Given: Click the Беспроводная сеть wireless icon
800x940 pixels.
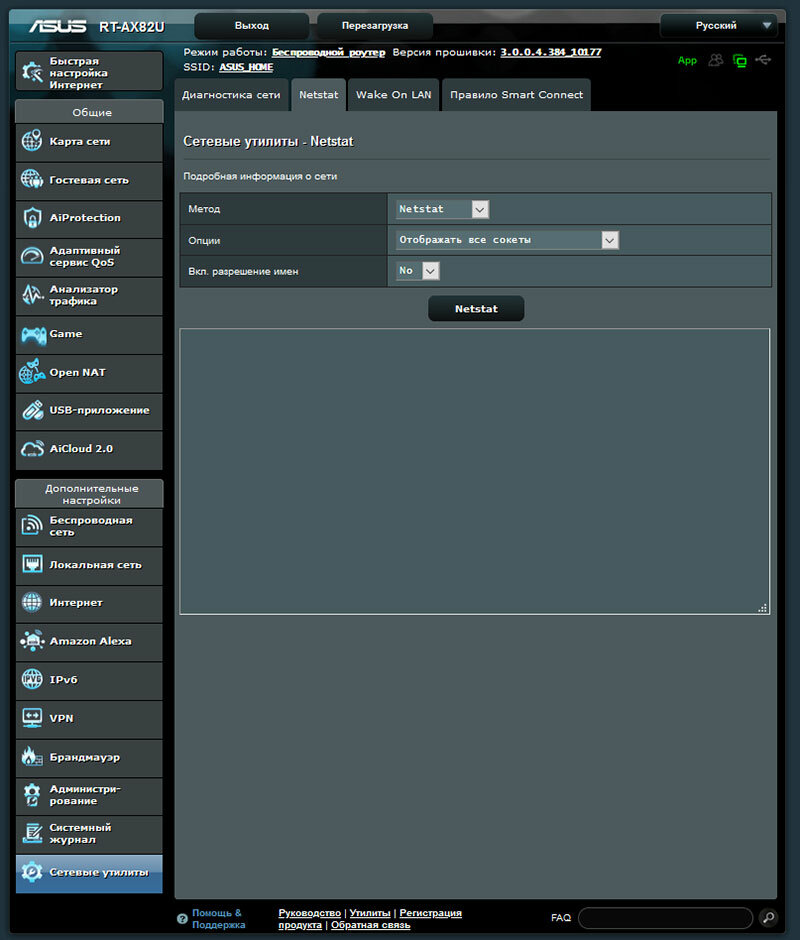Looking at the screenshot, I should 32,526.
